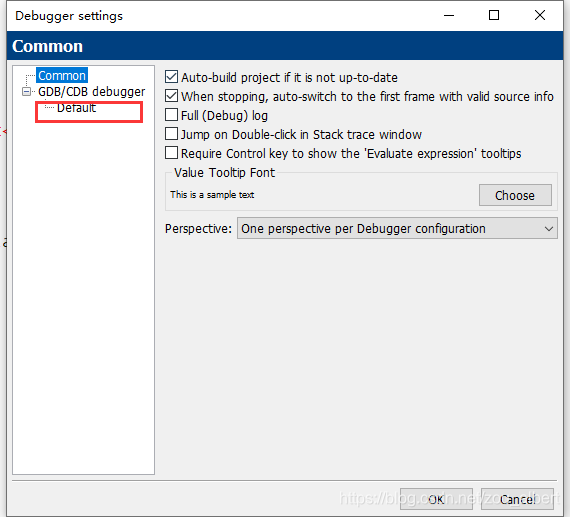Enable Jump on Double-click in Stack trace
This screenshot has height=517, width=570.
pos(171,134)
